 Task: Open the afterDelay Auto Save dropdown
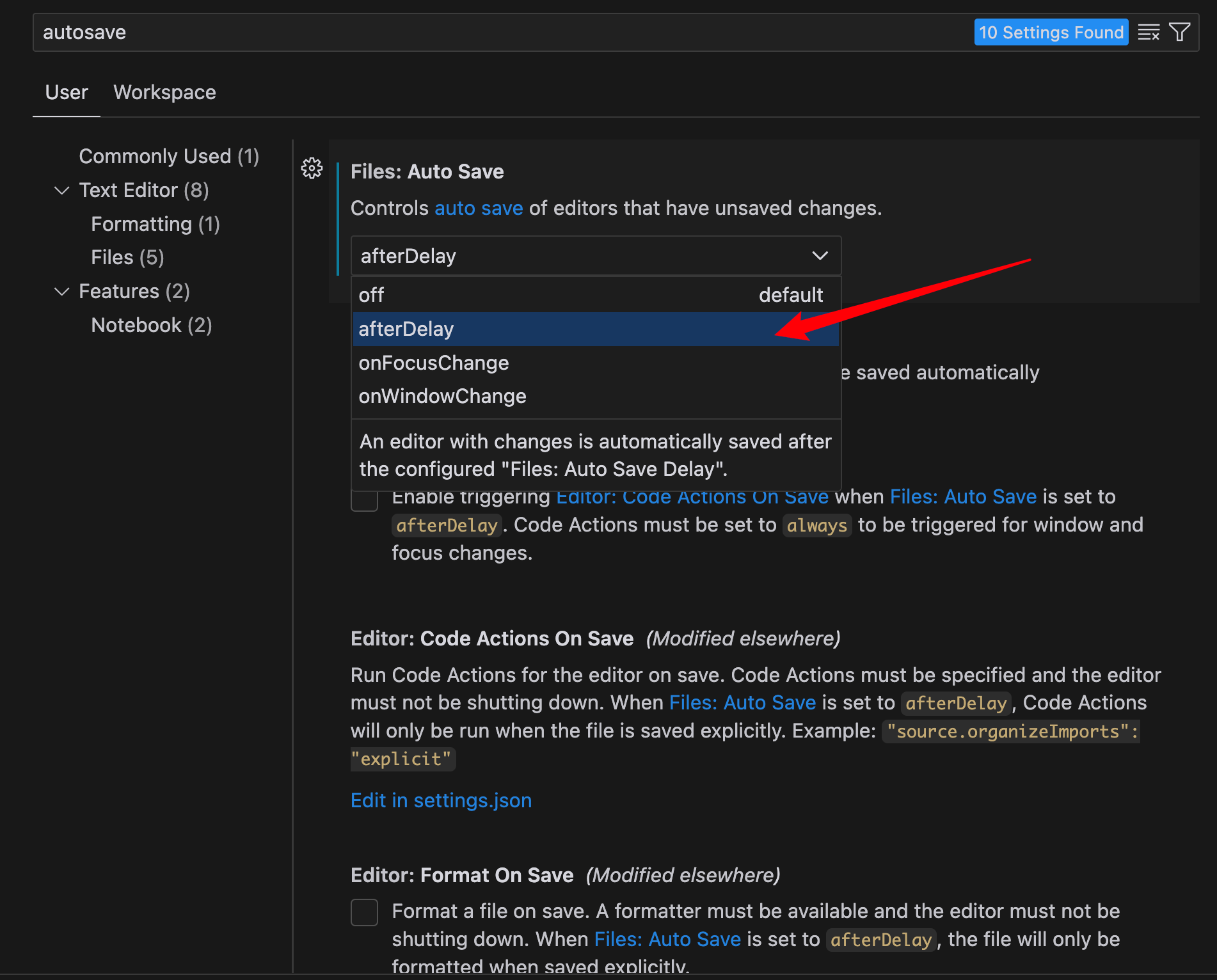click(595, 256)
